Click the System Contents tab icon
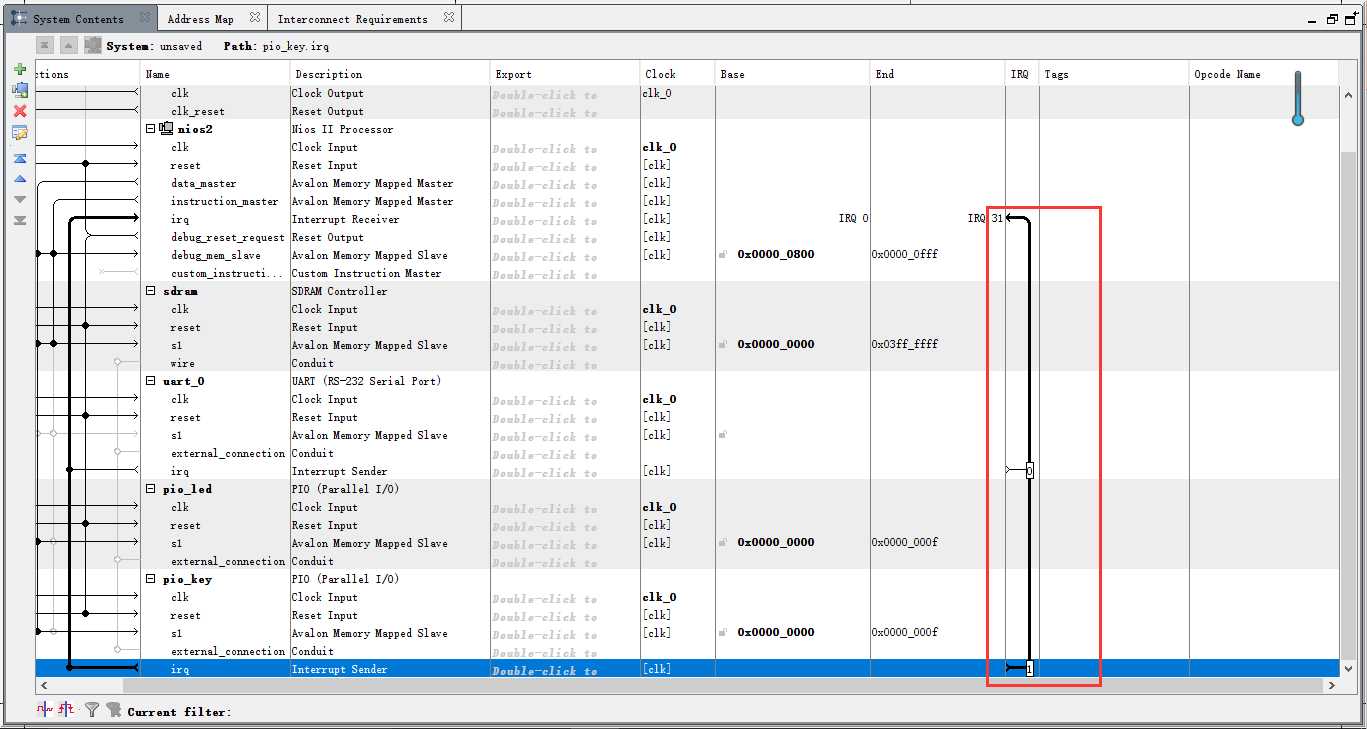 point(20,18)
